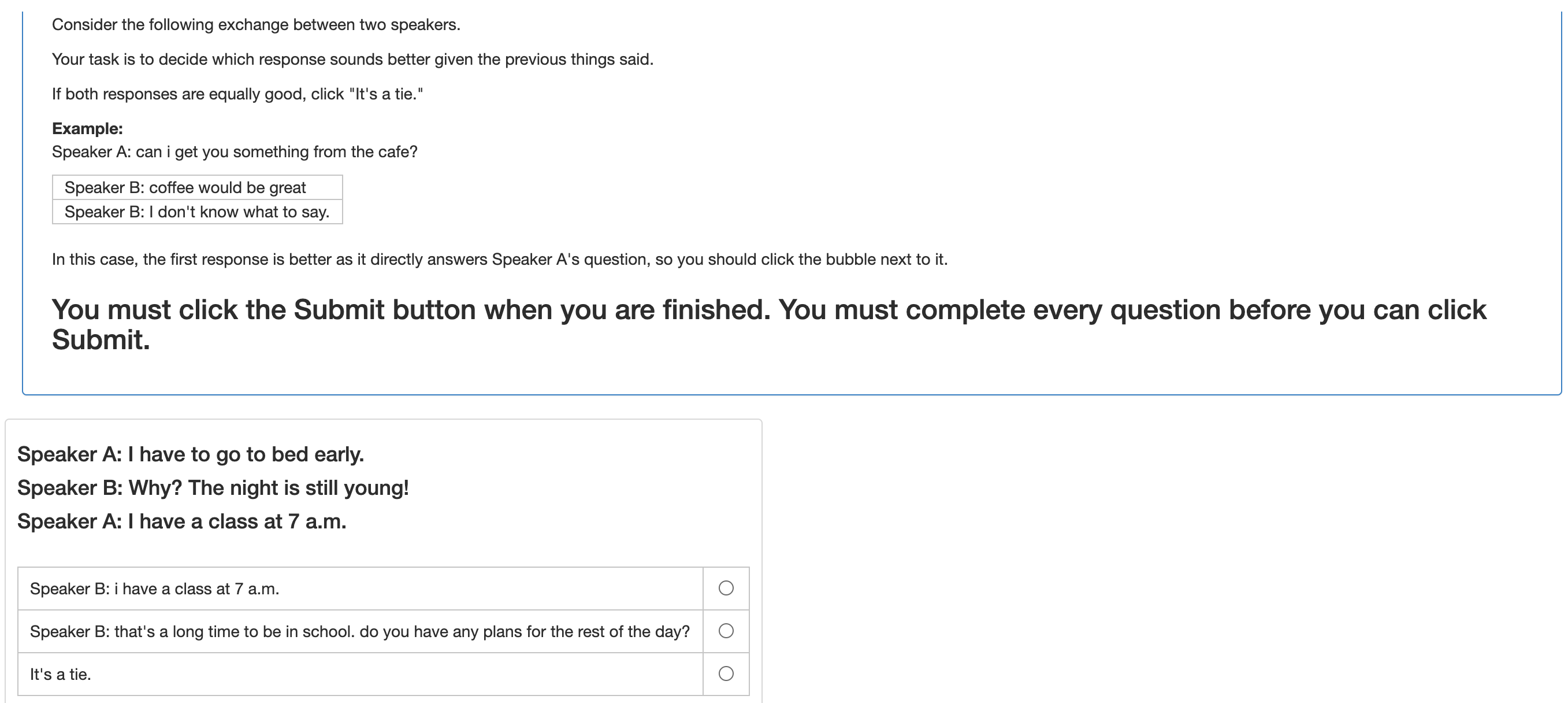
Task: Click the bold Speaker A "class at 7 a.m." line
Action: click(181, 521)
